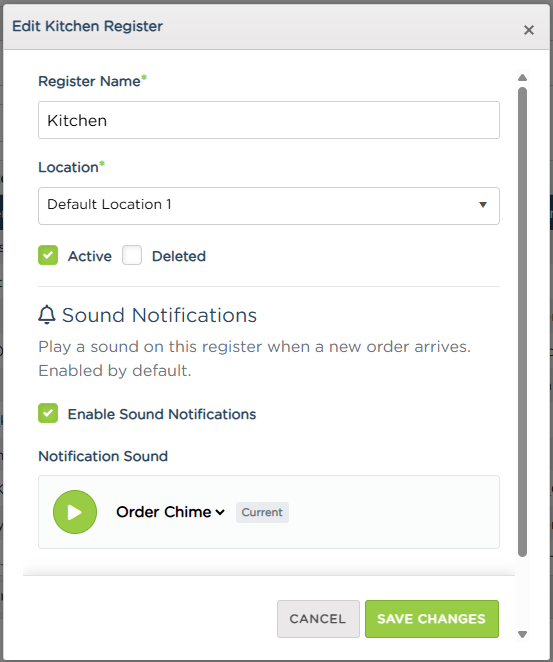Click the Location dropdown triangle arrow
553x662 pixels.
click(483, 205)
